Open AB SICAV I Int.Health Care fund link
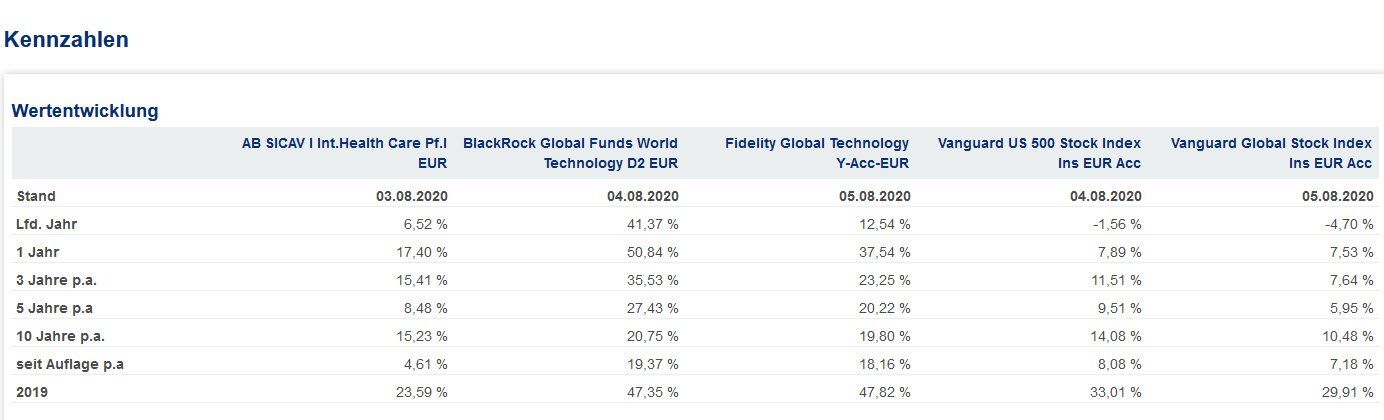Image resolution: width=1384 pixels, height=420 pixels. (x=344, y=153)
